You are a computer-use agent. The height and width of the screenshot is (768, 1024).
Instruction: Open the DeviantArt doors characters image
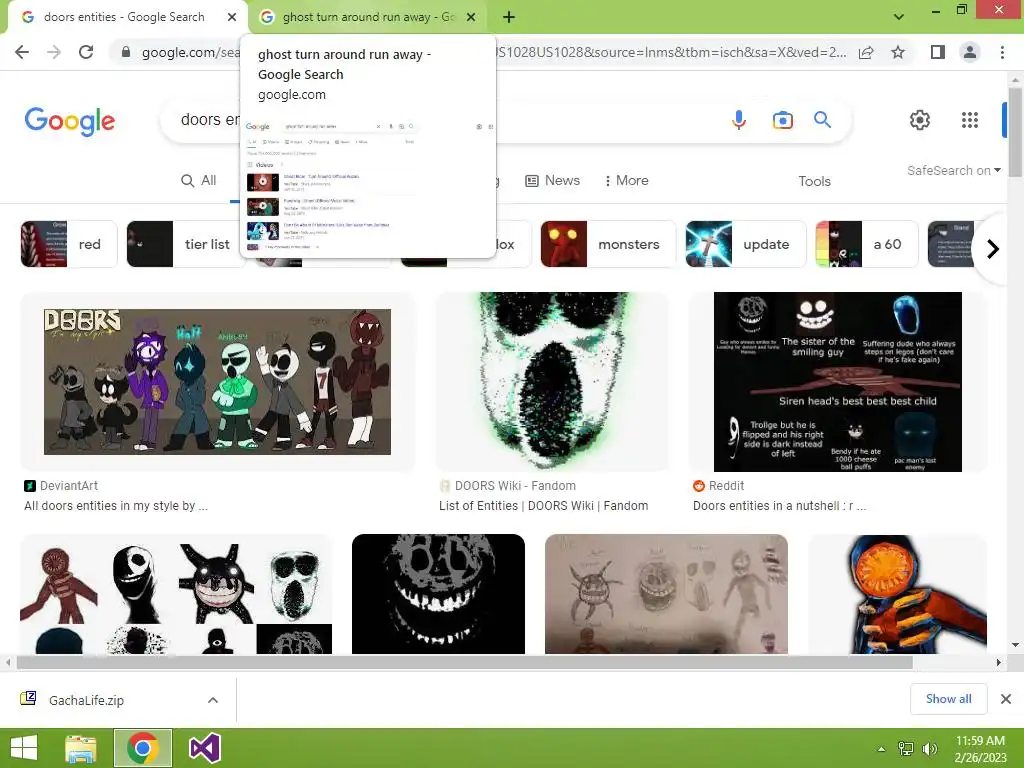tap(217, 381)
